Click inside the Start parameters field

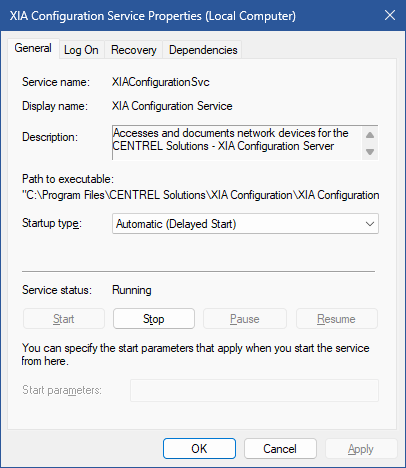pyautogui.click(x=254, y=390)
